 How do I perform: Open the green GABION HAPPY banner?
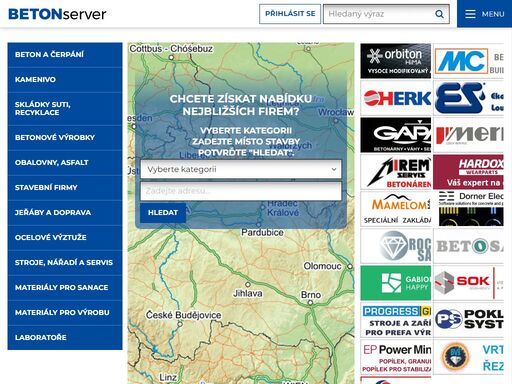pyautogui.click(x=396, y=283)
